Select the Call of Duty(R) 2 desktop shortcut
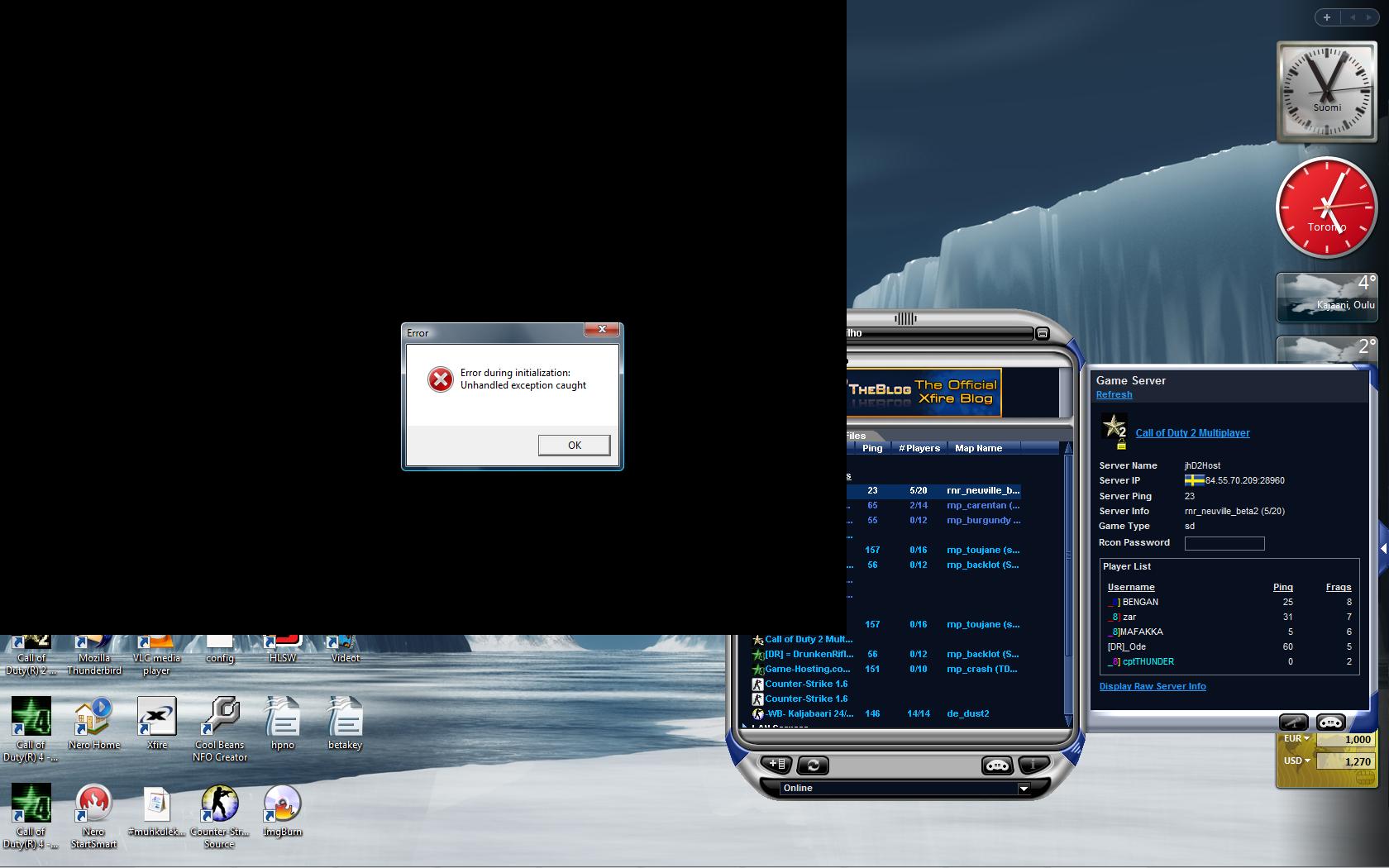 click(31, 655)
